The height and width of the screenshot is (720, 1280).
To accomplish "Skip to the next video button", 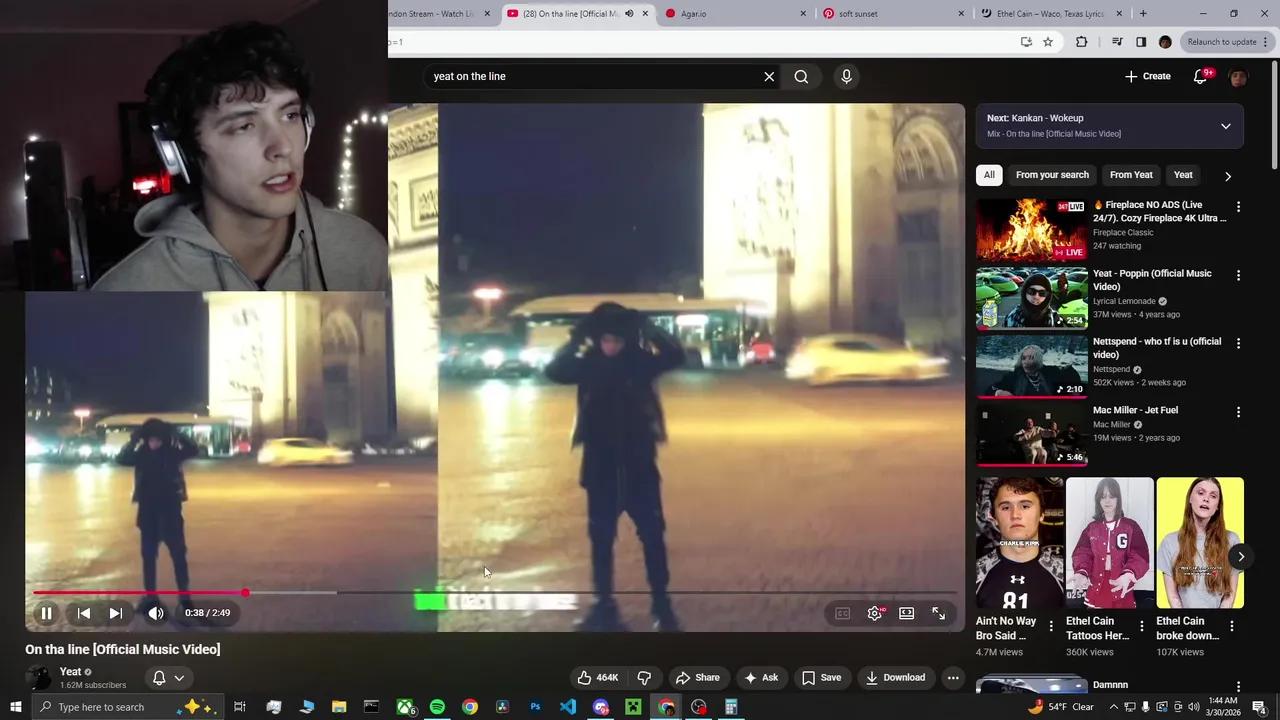I will coord(116,613).
